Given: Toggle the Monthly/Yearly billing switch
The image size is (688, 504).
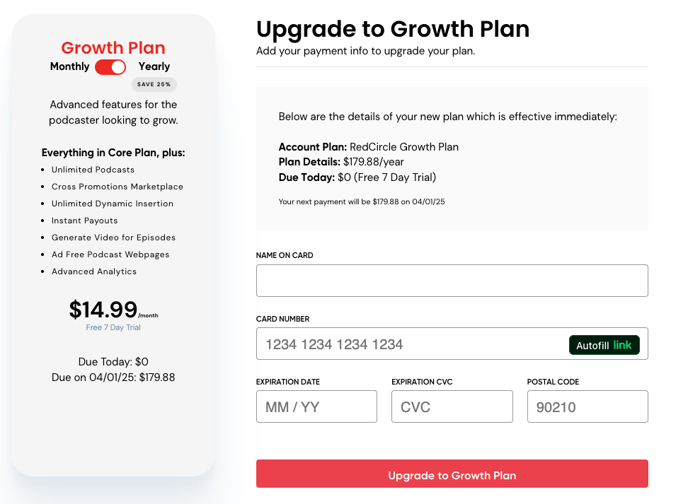Looking at the screenshot, I should (x=110, y=67).
